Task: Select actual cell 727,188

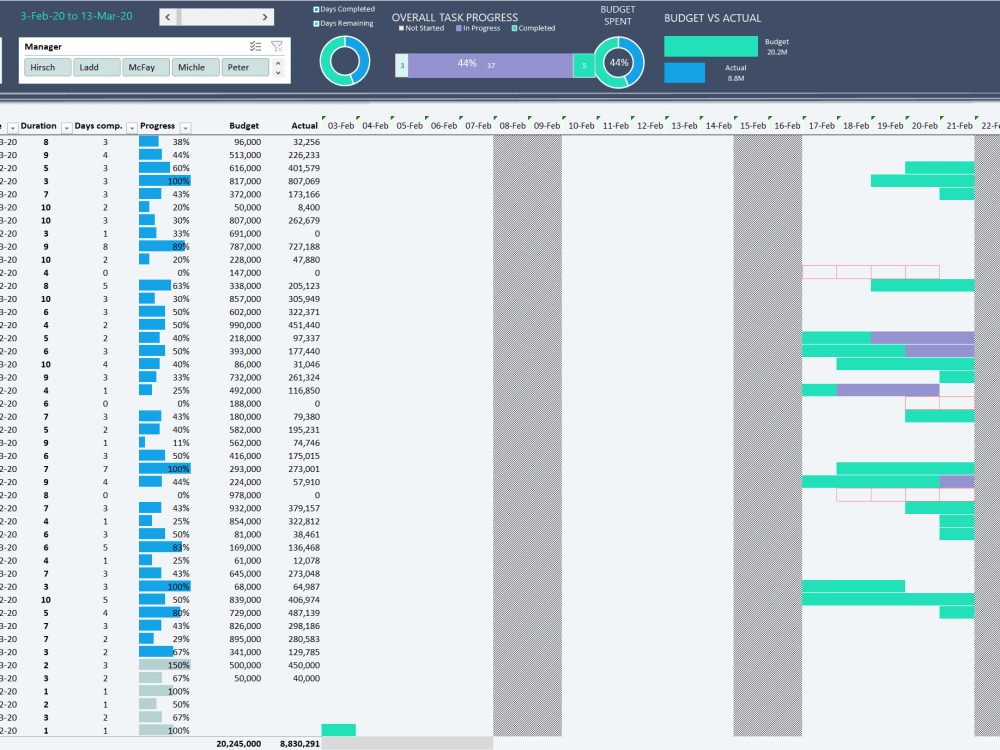Action: 304,247
